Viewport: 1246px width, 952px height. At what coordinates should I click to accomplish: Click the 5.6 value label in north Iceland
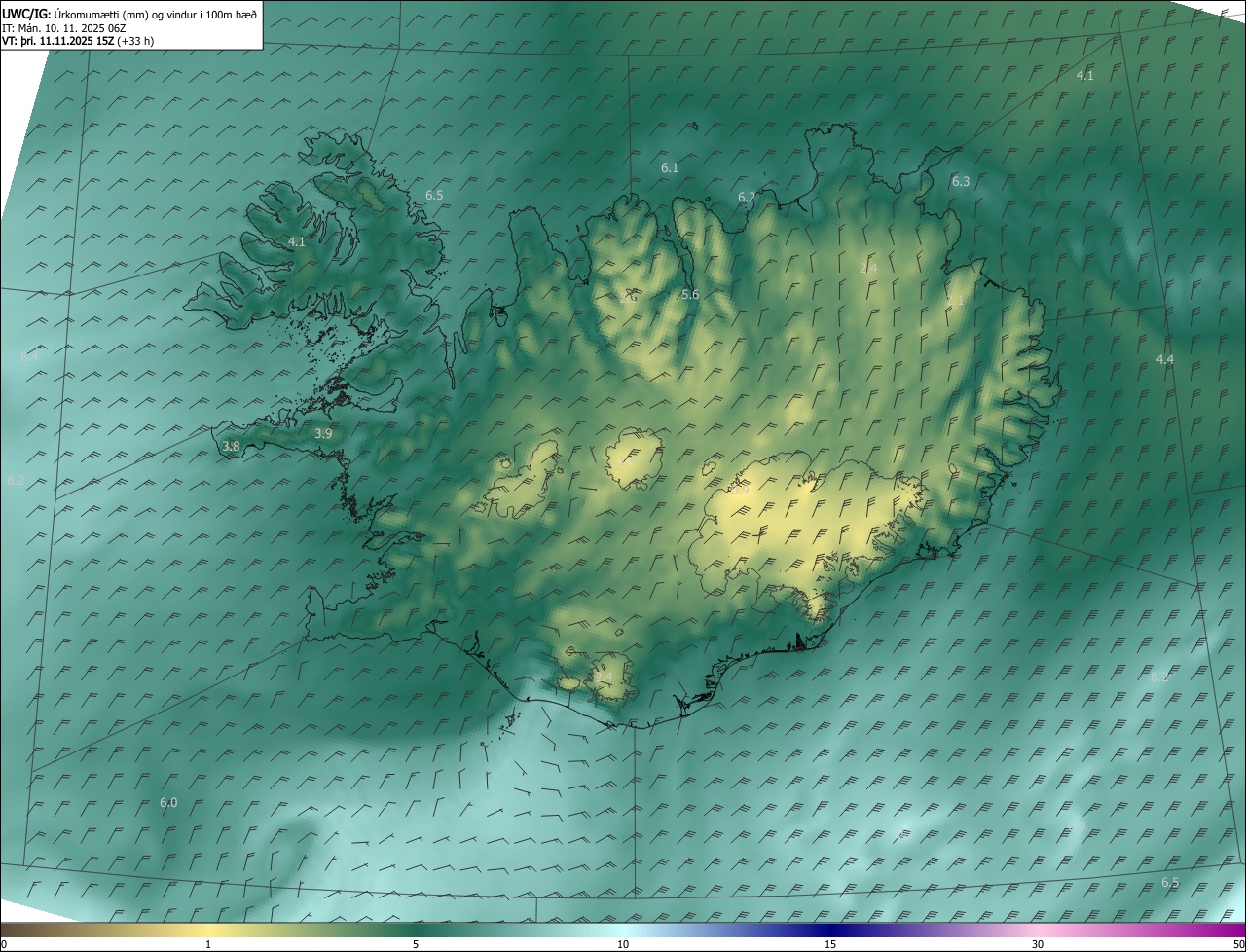[x=690, y=295]
